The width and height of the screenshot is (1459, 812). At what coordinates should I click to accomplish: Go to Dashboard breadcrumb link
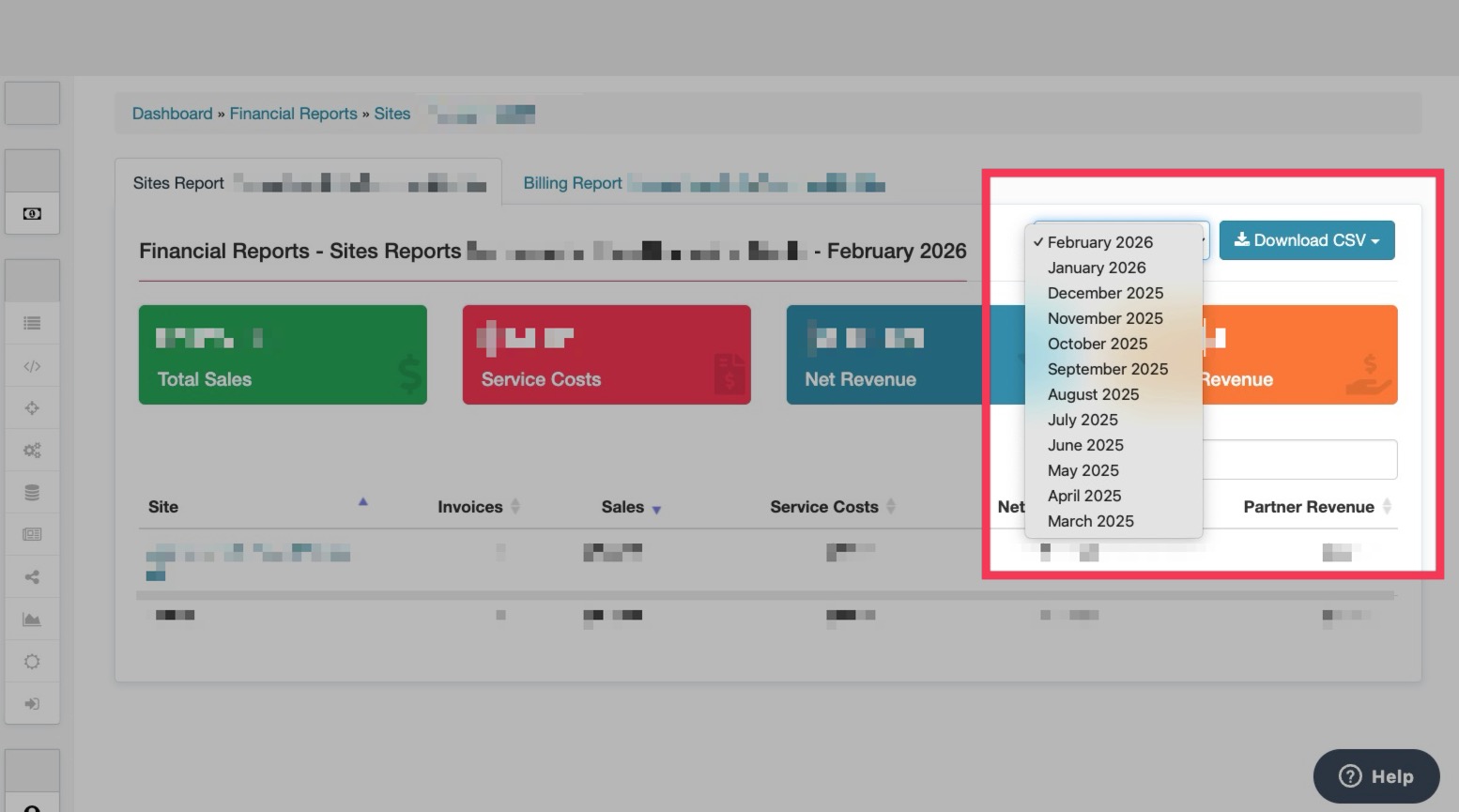pyautogui.click(x=172, y=114)
